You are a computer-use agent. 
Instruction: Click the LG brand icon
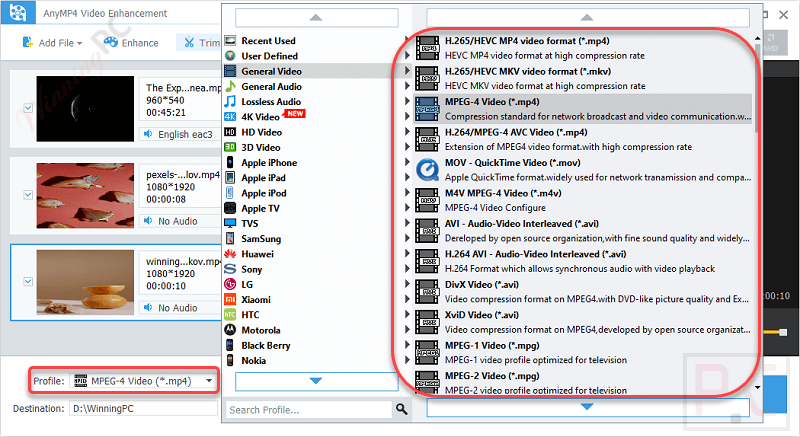coord(230,284)
